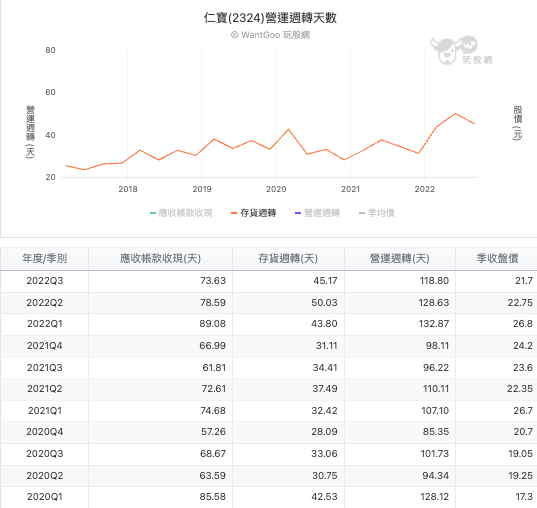
Task: Click the value 61.81 in 2021Q3 row
Action: (214, 368)
